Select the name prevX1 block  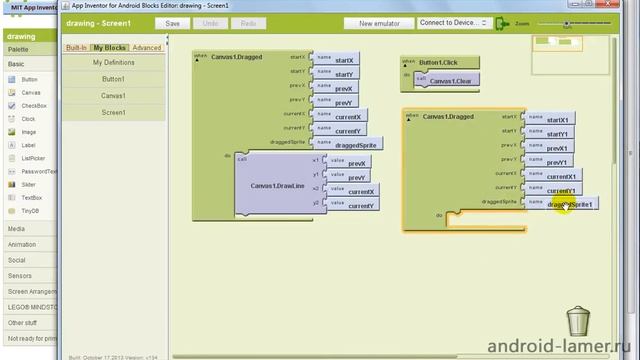(x=548, y=147)
